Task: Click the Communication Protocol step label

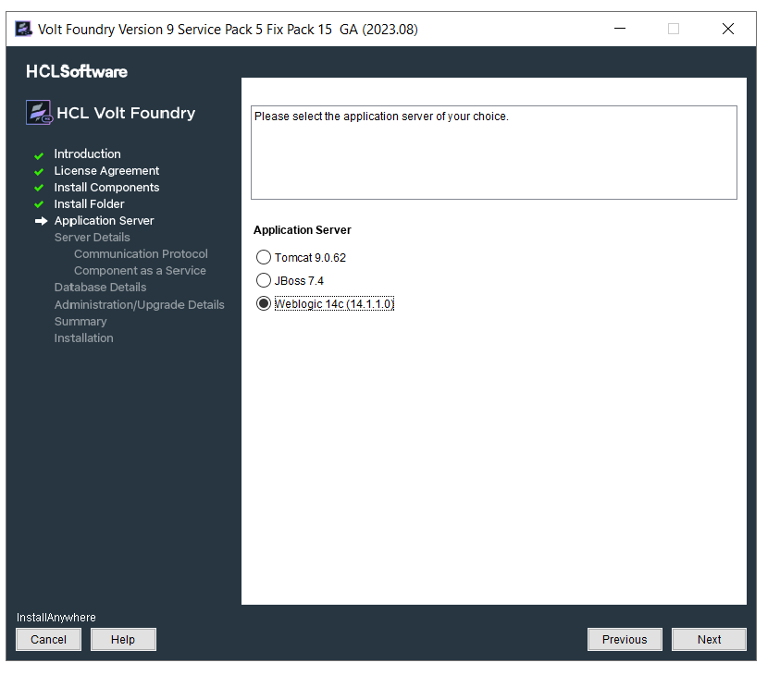Action: tap(141, 254)
